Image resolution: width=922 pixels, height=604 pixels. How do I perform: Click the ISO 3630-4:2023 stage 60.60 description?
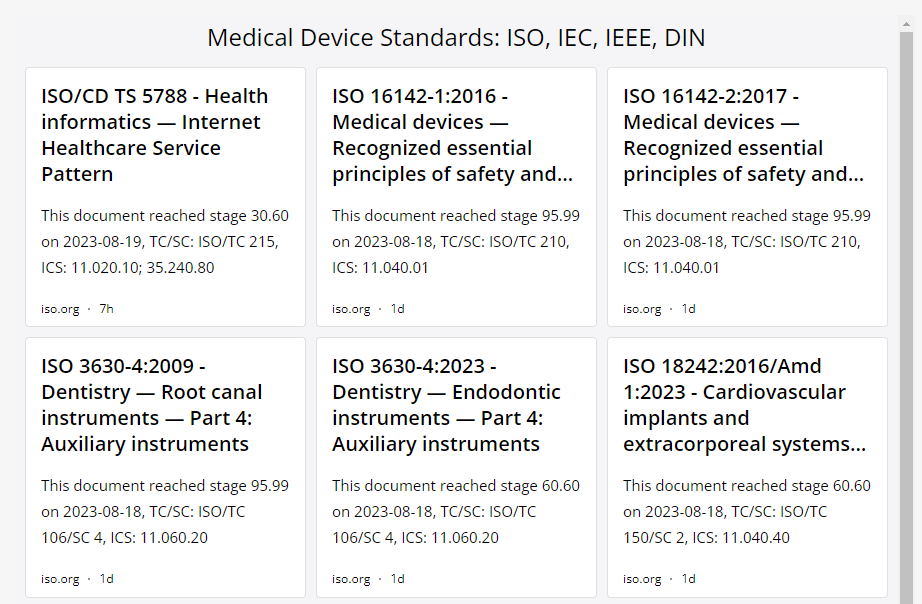coord(456,511)
